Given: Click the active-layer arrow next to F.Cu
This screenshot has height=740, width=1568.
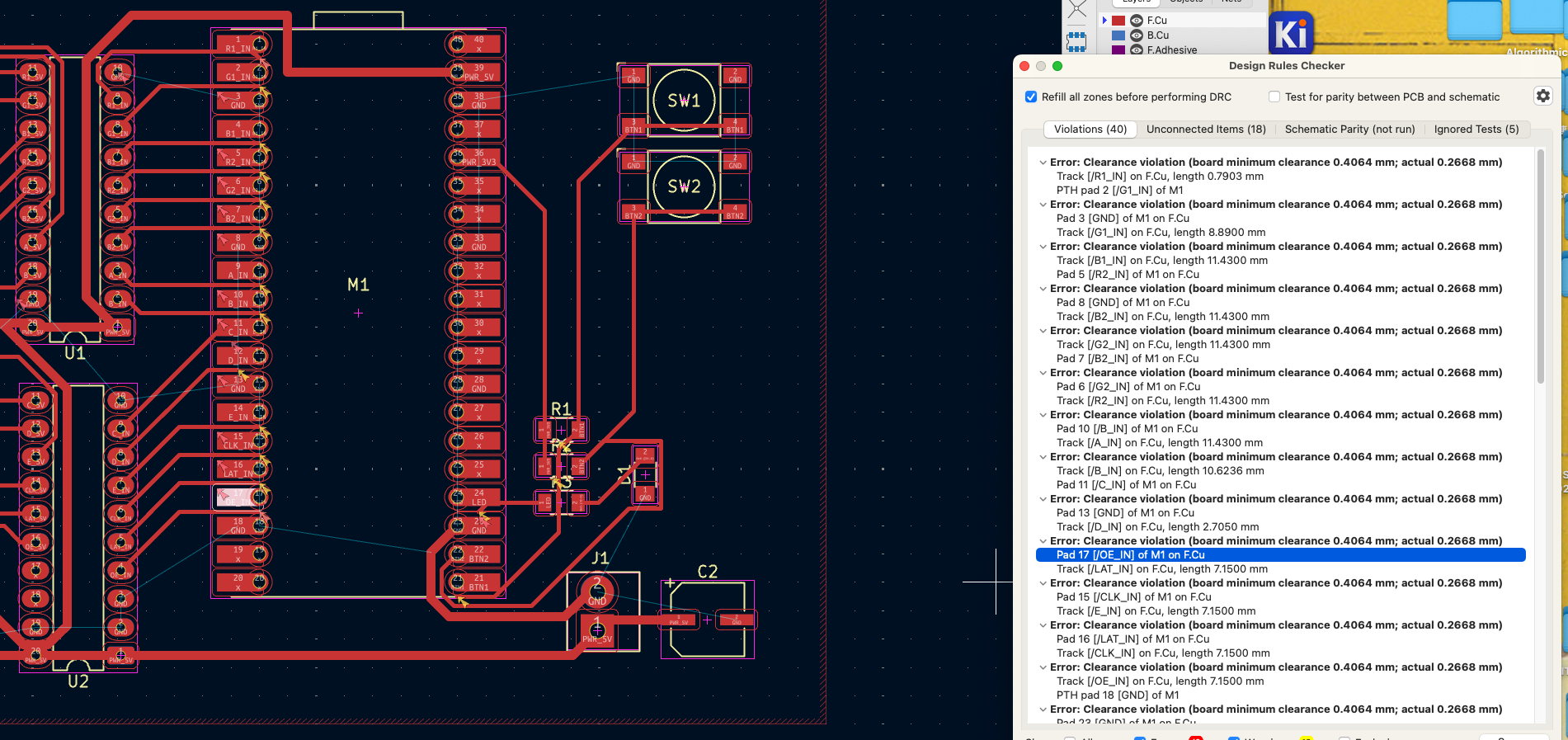Looking at the screenshot, I should click(x=1104, y=21).
